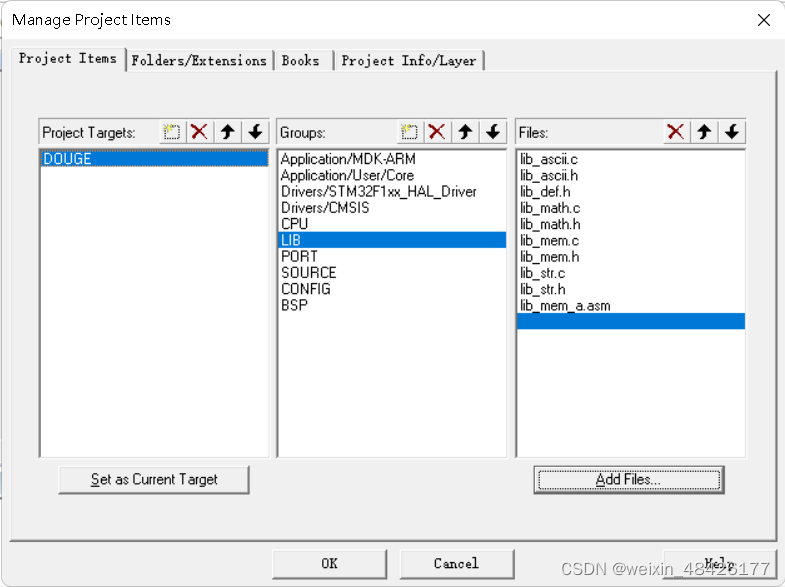Delete the selected group
Viewport: 785px width, 587px height.
(x=437, y=132)
